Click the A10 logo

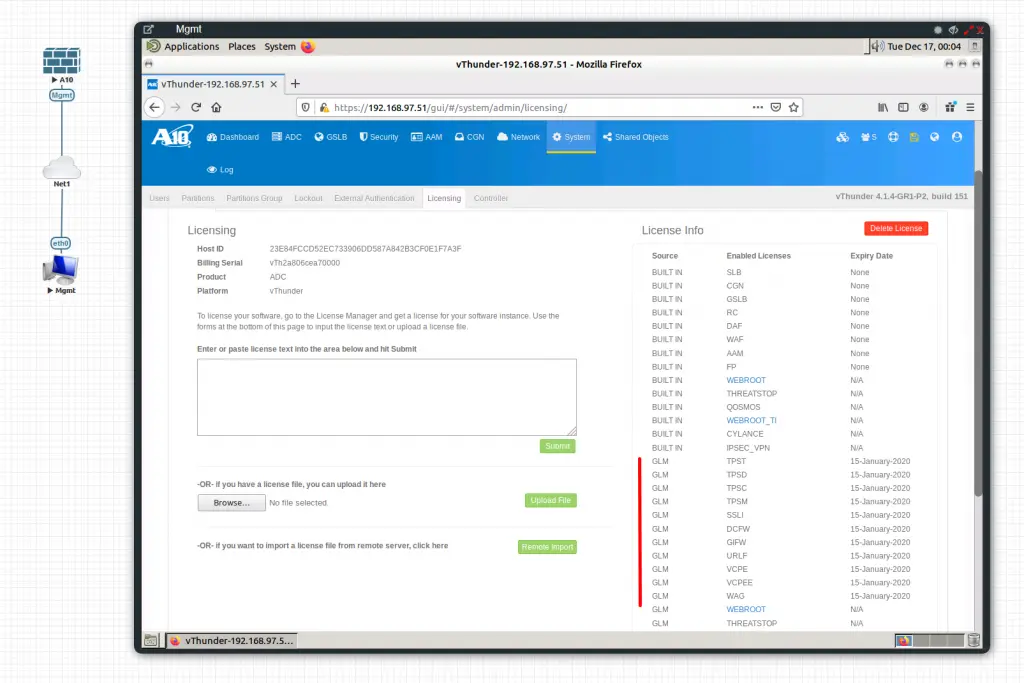[172, 136]
